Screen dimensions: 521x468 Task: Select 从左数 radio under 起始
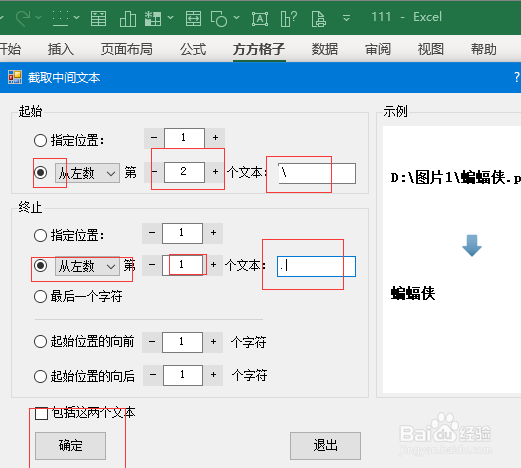point(40,173)
